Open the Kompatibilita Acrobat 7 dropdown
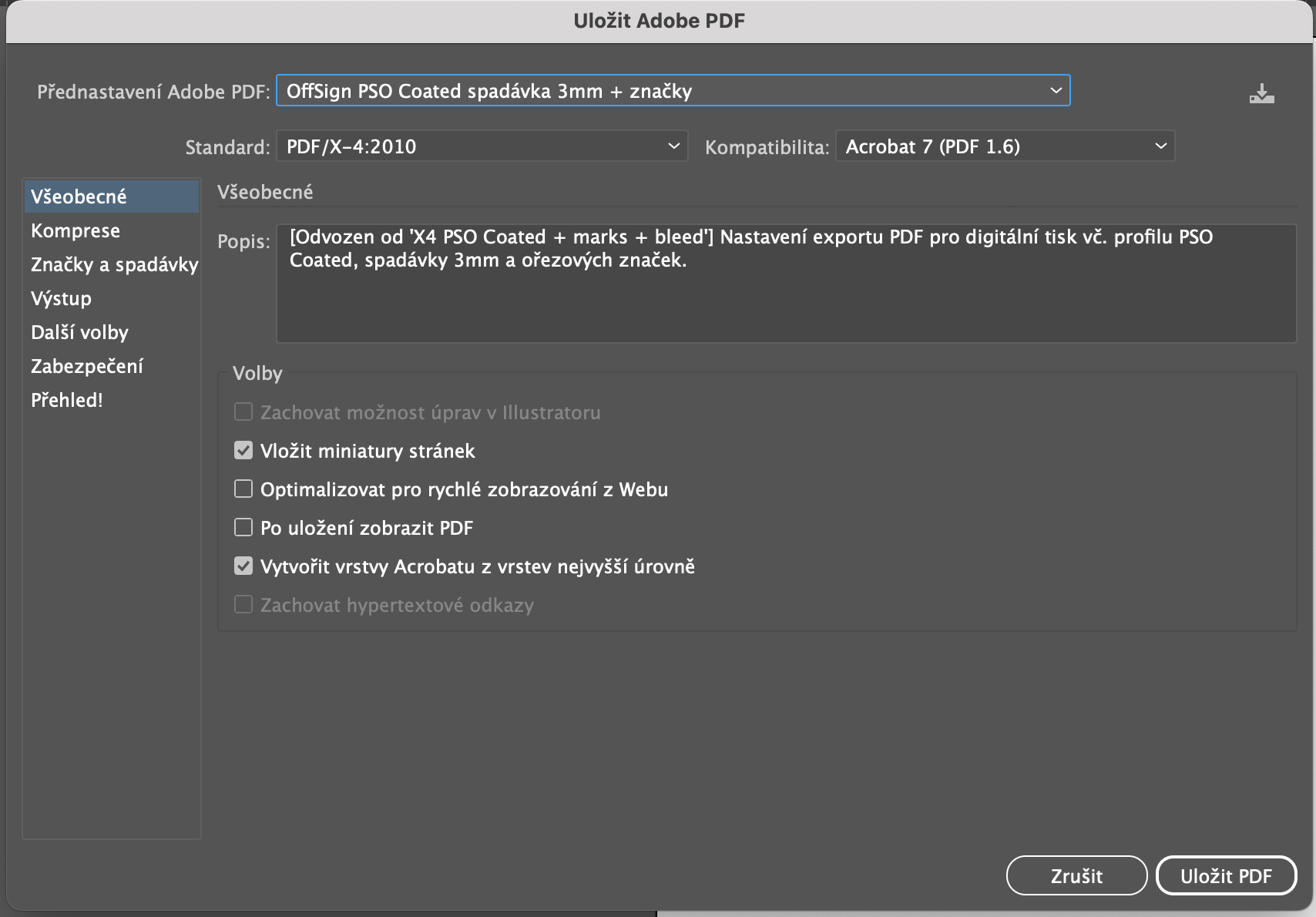 point(1005,146)
